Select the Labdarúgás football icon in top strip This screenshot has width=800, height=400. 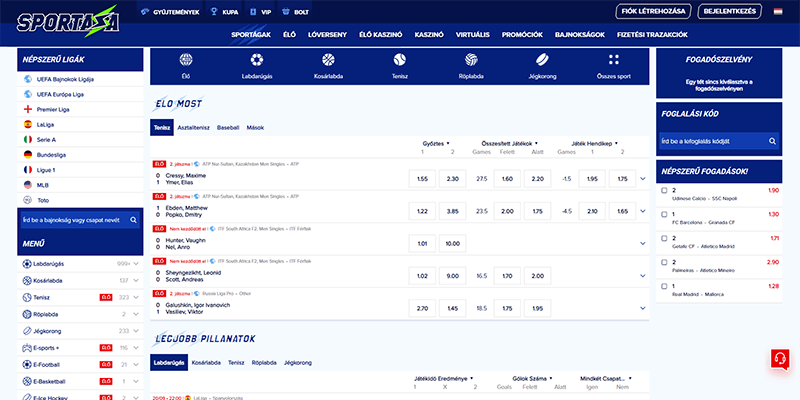pos(257,60)
